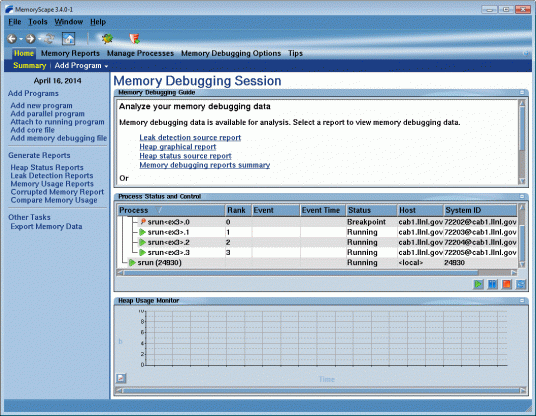Click the guide panel scroll-down arrow
Image resolution: width=536 pixels, height=416 pixels.
tap(522, 181)
